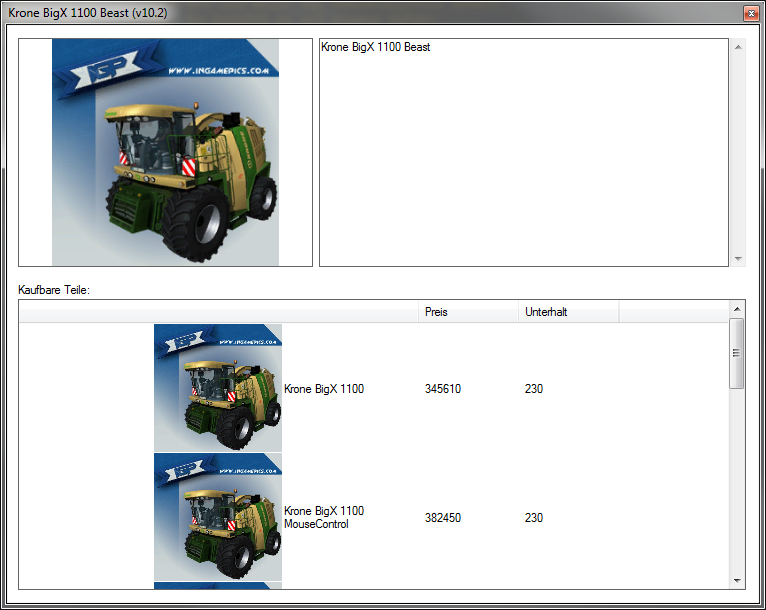This screenshot has height=610, width=766.
Task: Click the large Krone harvester preview image
Action: coord(165,152)
